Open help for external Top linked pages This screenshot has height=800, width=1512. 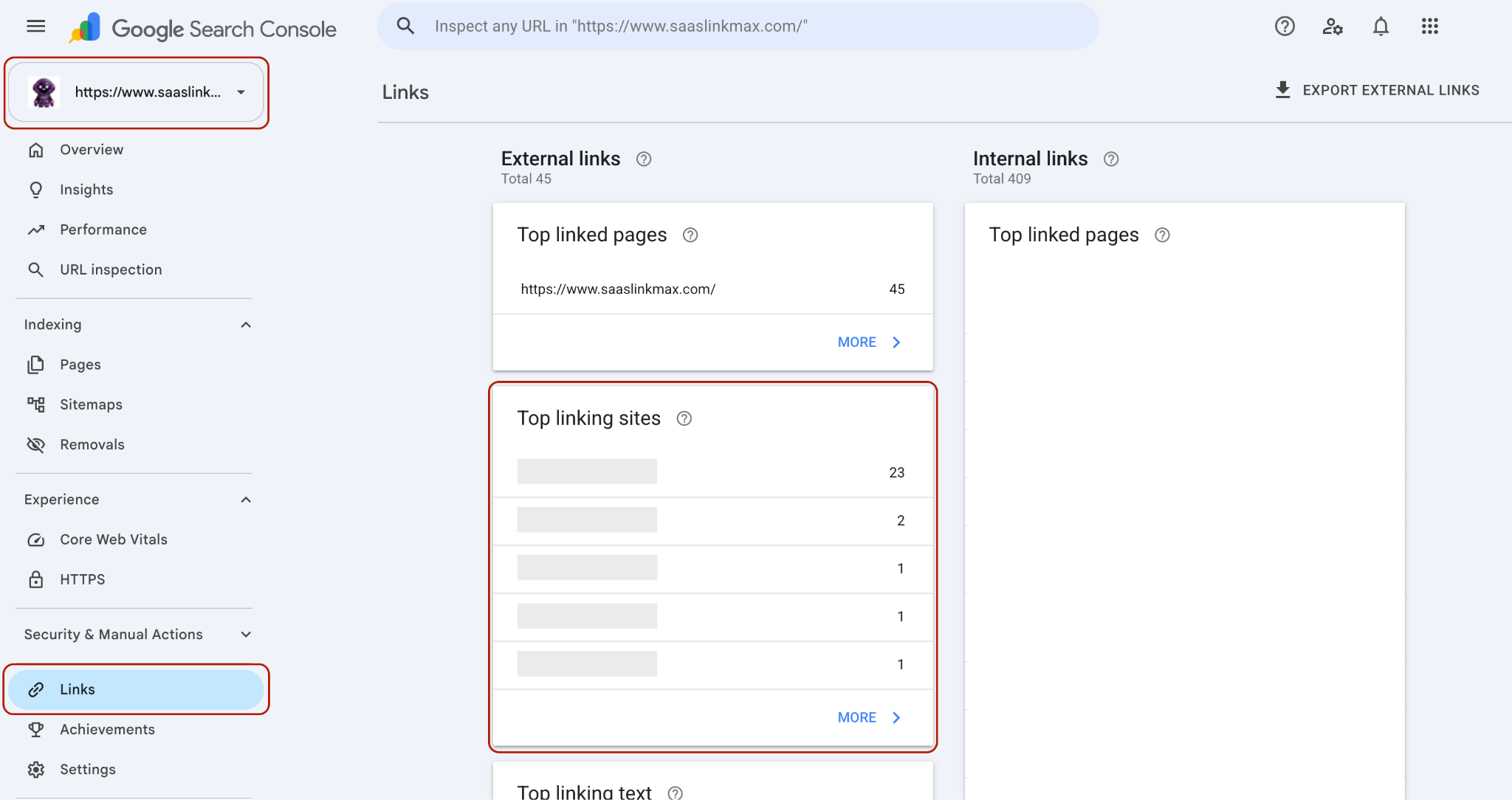[x=690, y=235]
